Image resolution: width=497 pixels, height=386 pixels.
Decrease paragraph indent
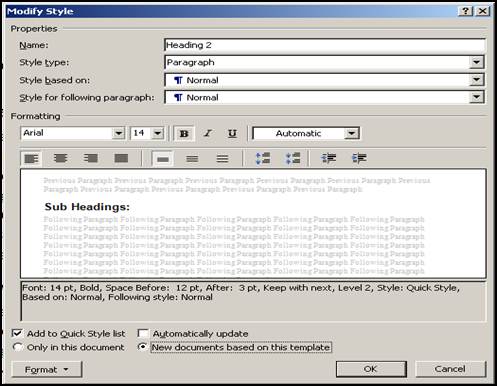329,158
